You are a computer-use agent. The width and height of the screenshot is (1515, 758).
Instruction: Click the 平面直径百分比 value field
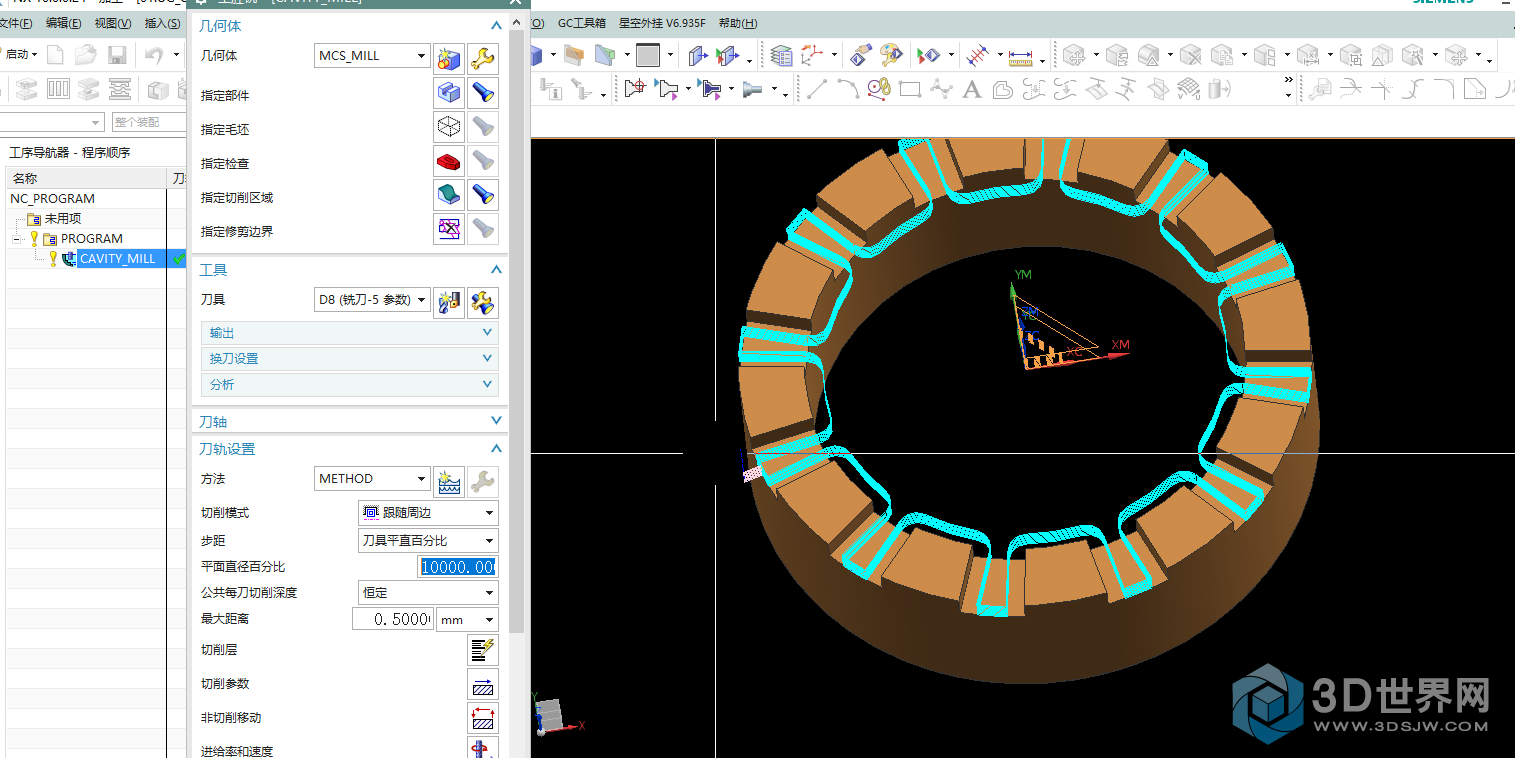[x=457, y=567]
